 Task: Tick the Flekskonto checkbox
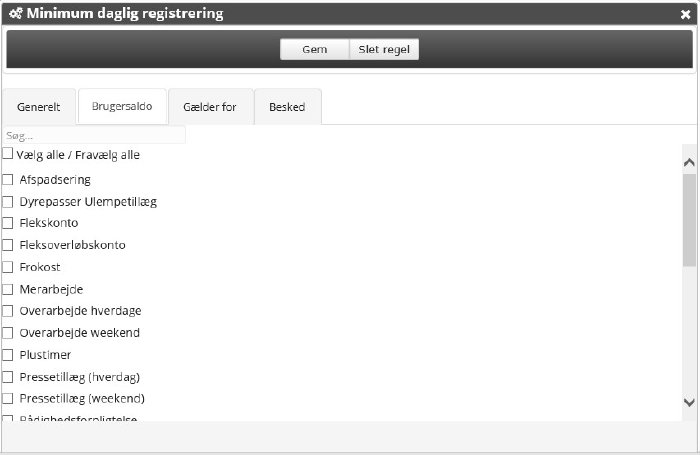8,223
